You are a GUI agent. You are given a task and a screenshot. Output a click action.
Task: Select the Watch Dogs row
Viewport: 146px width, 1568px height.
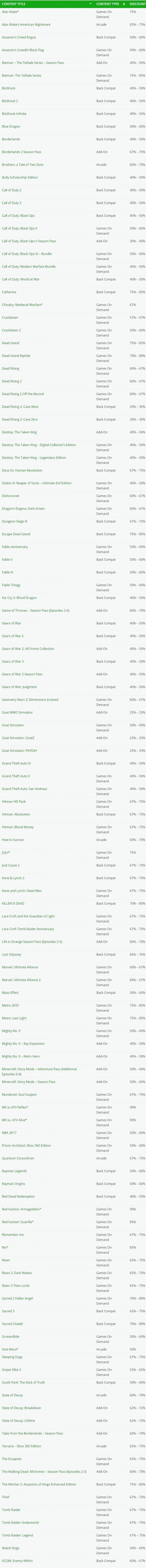pos(73,1548)
